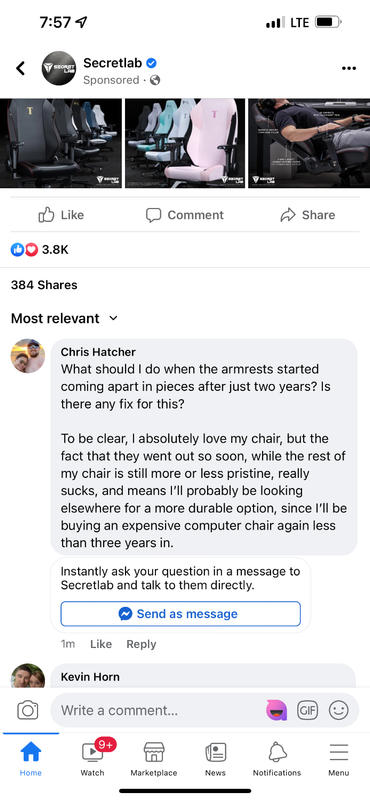The image size is (370, 800).
Task: Go to the Notifications tab
Action: (277, 759)
